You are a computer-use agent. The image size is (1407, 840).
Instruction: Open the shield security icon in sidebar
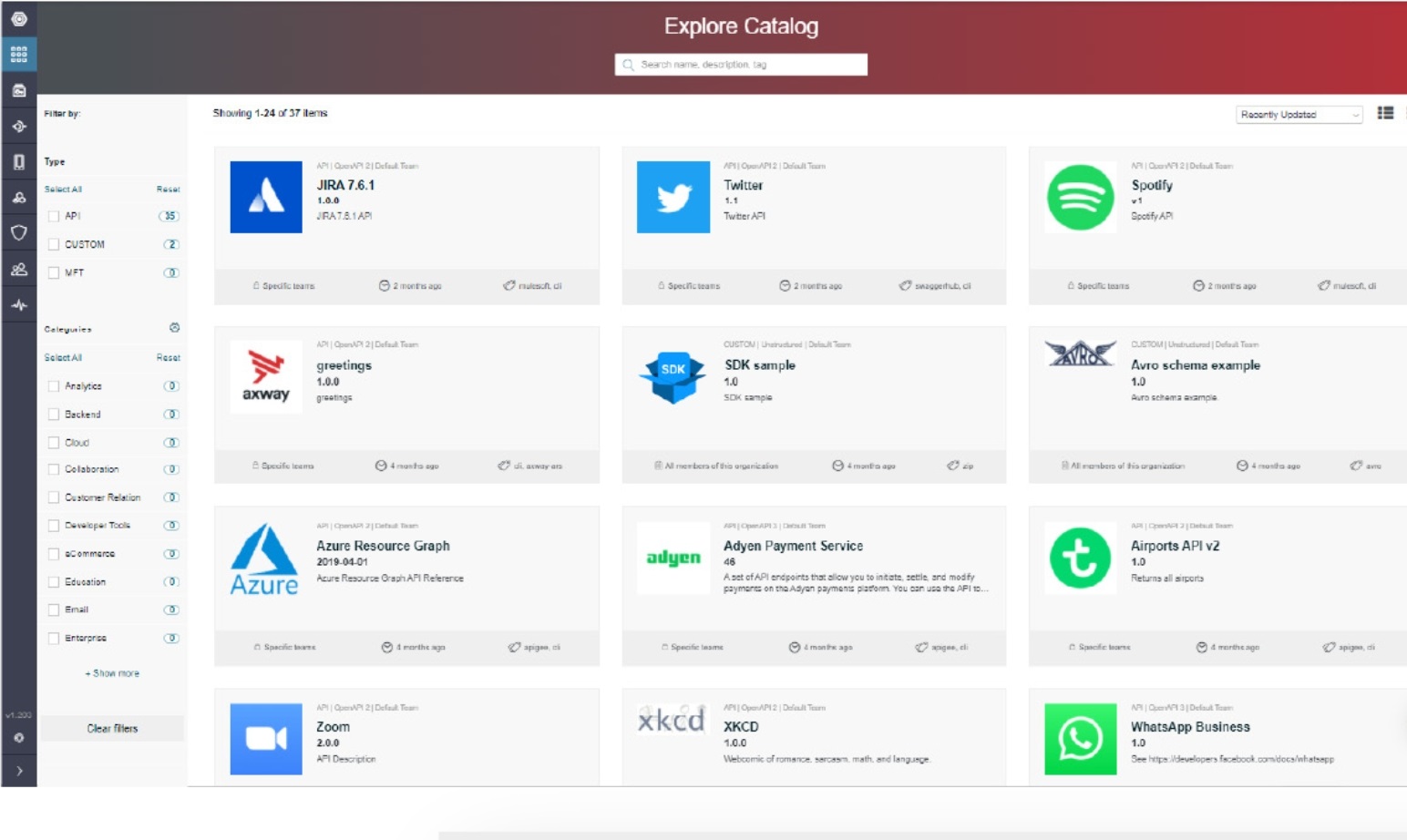click(x=18, y=233)
